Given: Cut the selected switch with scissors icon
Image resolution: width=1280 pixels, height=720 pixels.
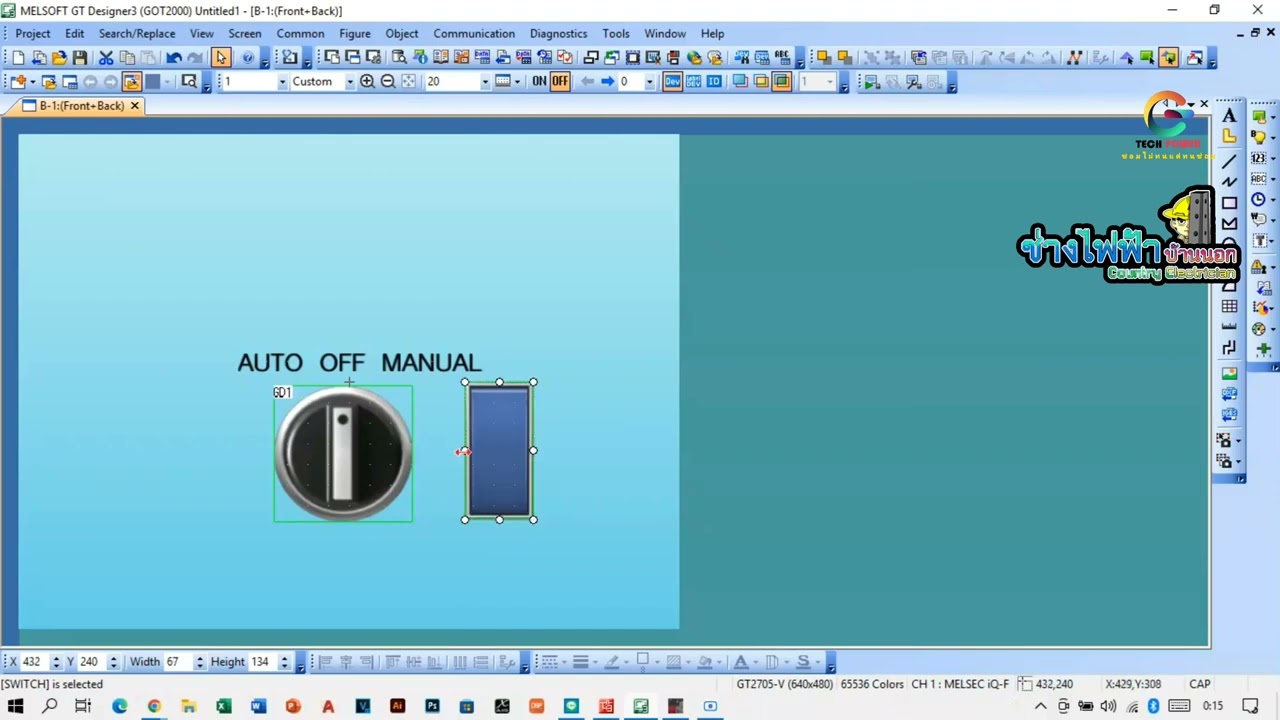Looking at the screenshot, I should tap(106, 58).
